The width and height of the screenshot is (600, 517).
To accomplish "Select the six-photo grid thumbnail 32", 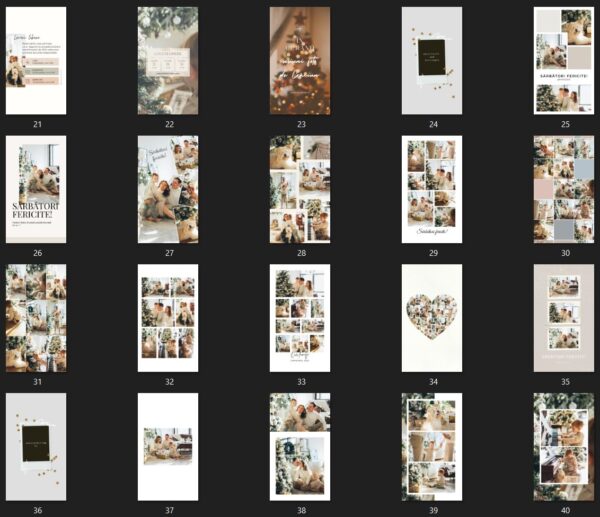I will [x=168, y=318].
